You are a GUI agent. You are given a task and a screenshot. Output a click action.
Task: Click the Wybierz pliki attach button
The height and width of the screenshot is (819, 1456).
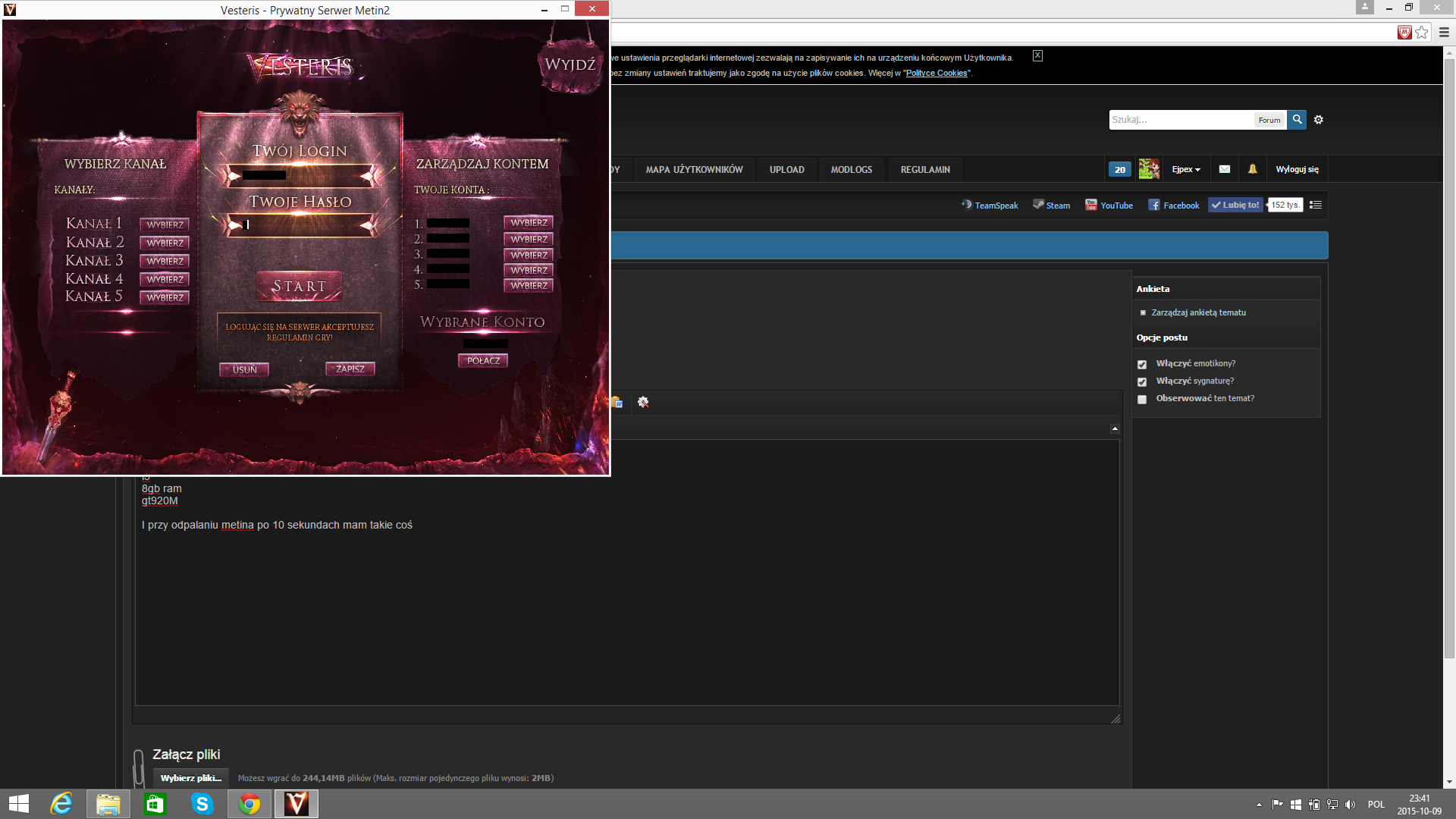click(x=190, y=778)
